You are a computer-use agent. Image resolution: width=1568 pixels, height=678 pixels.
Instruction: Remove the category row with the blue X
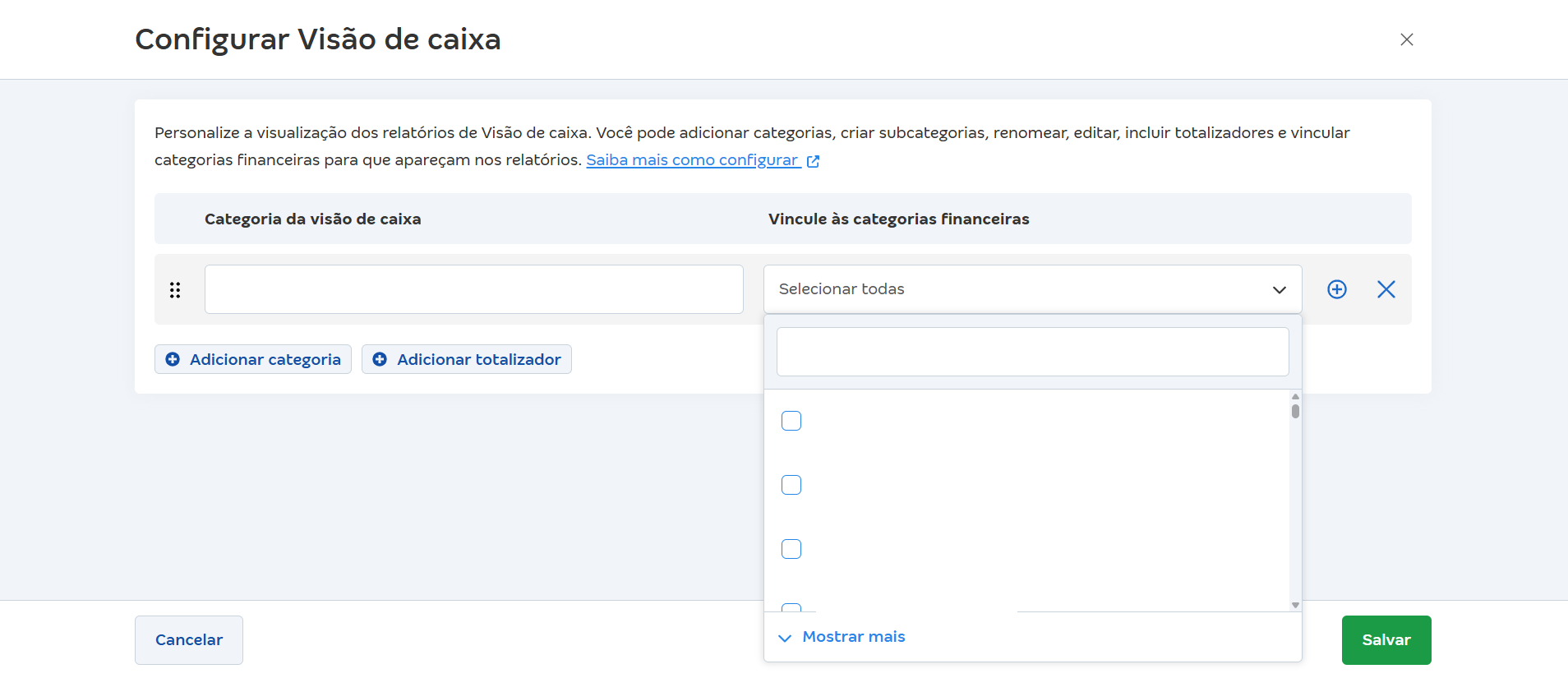pos(1386,289)
